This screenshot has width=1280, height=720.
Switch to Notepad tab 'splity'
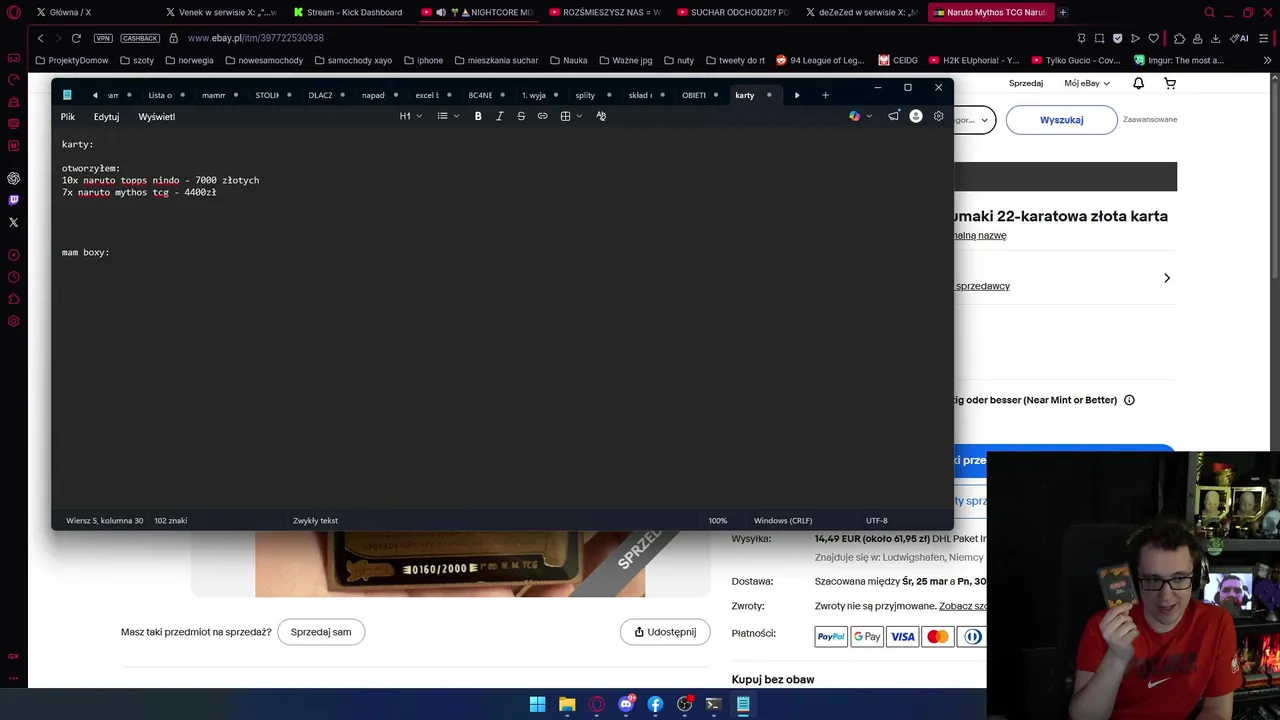click(585, 95)
